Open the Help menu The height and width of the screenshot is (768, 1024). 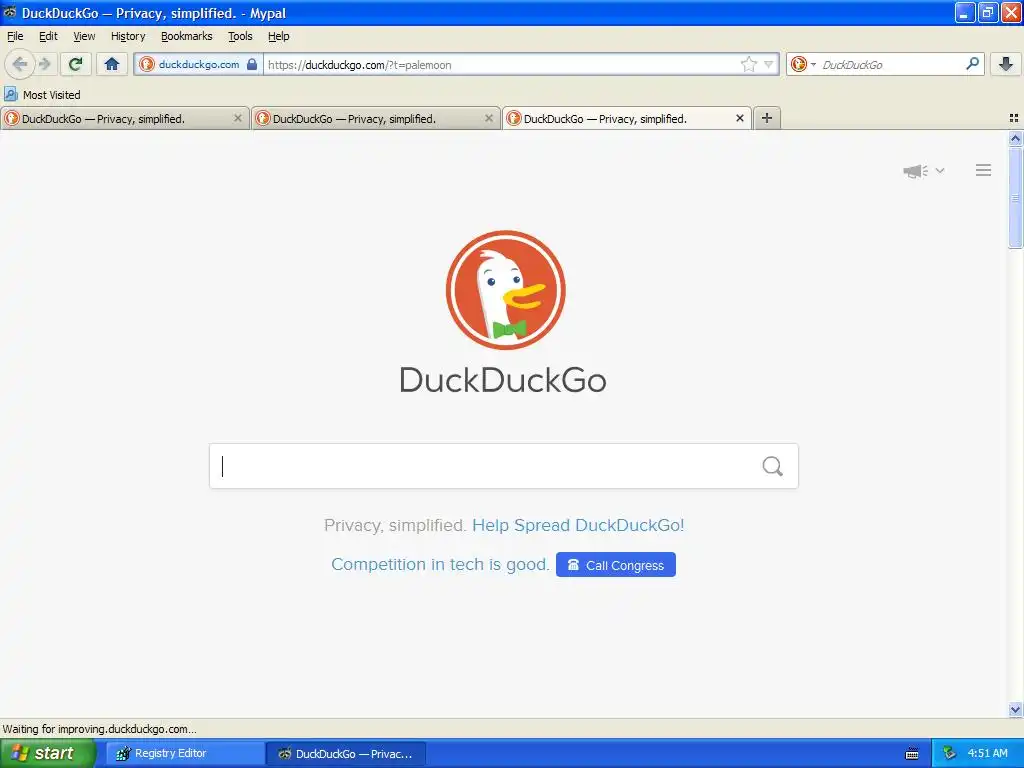click(279, 36)
